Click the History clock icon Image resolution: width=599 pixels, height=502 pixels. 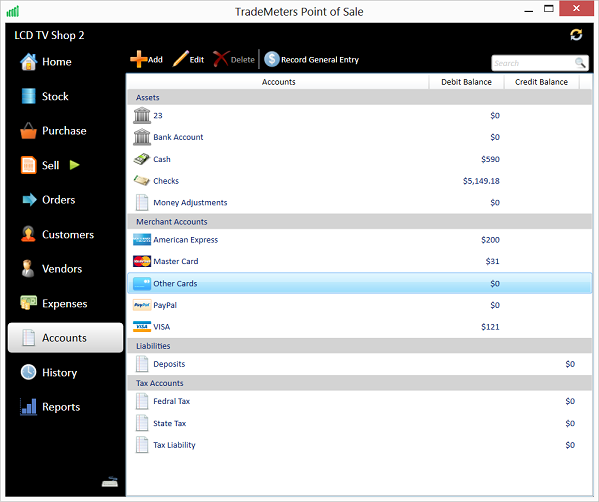(x=28, y=372)
